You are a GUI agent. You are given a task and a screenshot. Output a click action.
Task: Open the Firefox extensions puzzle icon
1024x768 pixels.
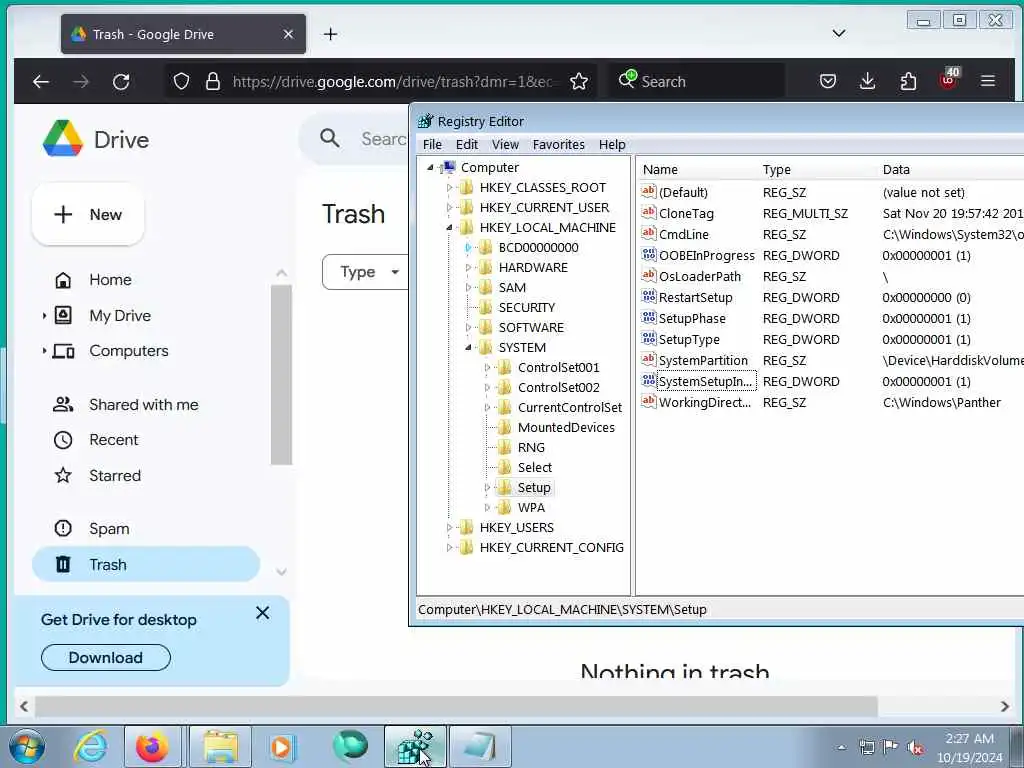point(908,81)
